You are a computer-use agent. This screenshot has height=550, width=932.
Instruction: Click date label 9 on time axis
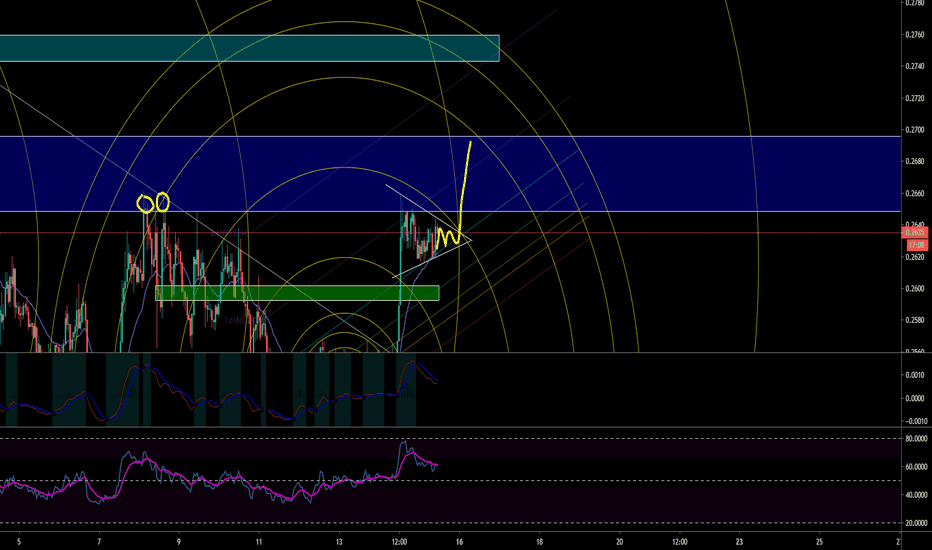[x=179, y=542]
